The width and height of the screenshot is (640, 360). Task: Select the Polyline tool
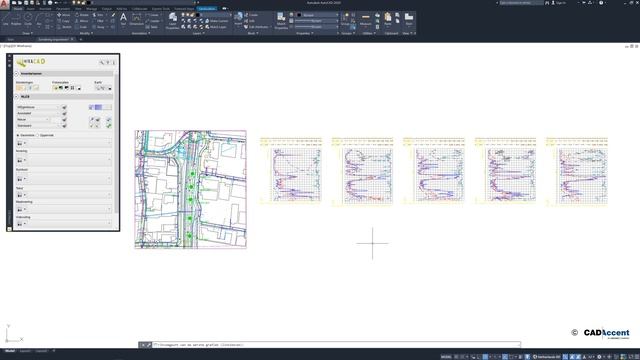[16, 19]
